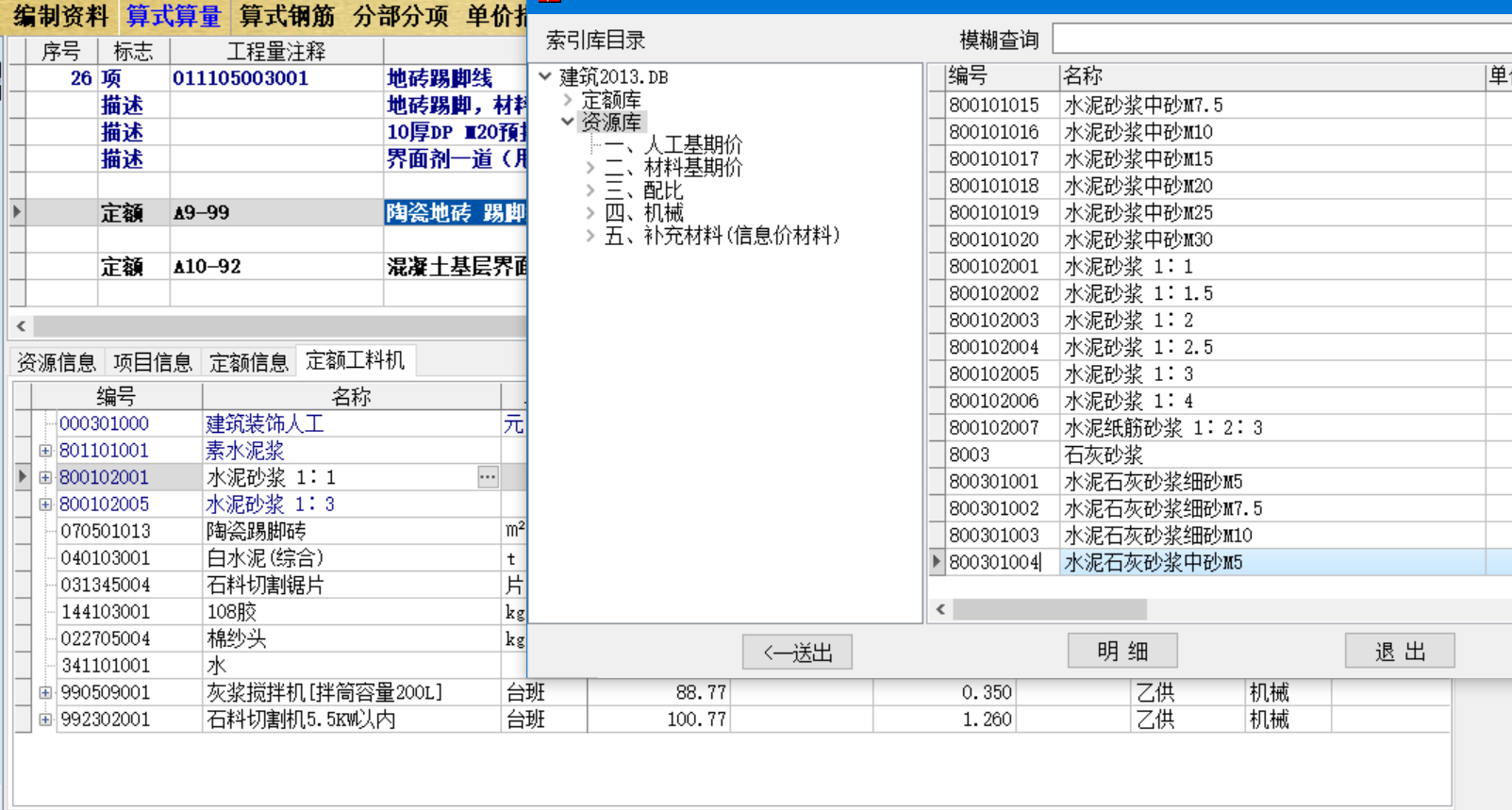Select tree item 定额库
The height and width of the screenshot is (810, 1512).
click(611, 99)
